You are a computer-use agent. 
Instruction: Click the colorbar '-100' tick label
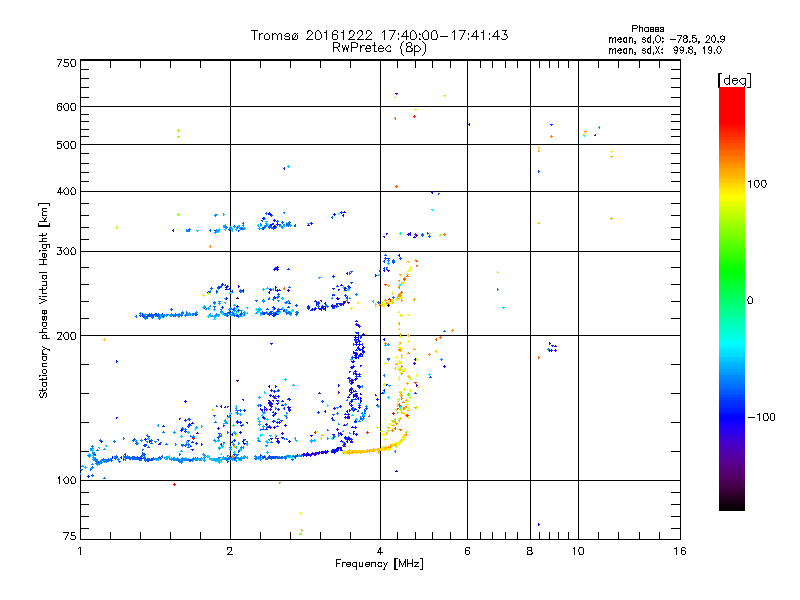[x=761, y=417]
